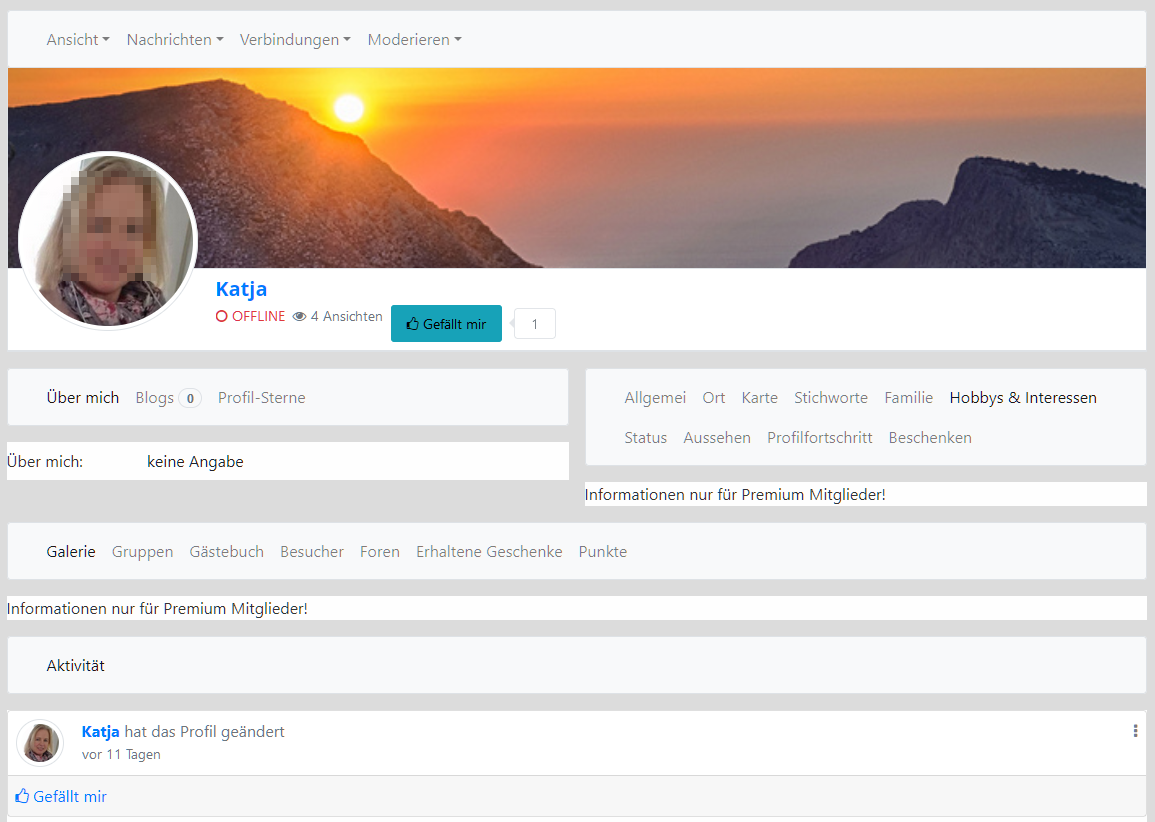Click the Premium notice under the Hobbys tabs
The image size is (1155, 822).
point(735,495)
